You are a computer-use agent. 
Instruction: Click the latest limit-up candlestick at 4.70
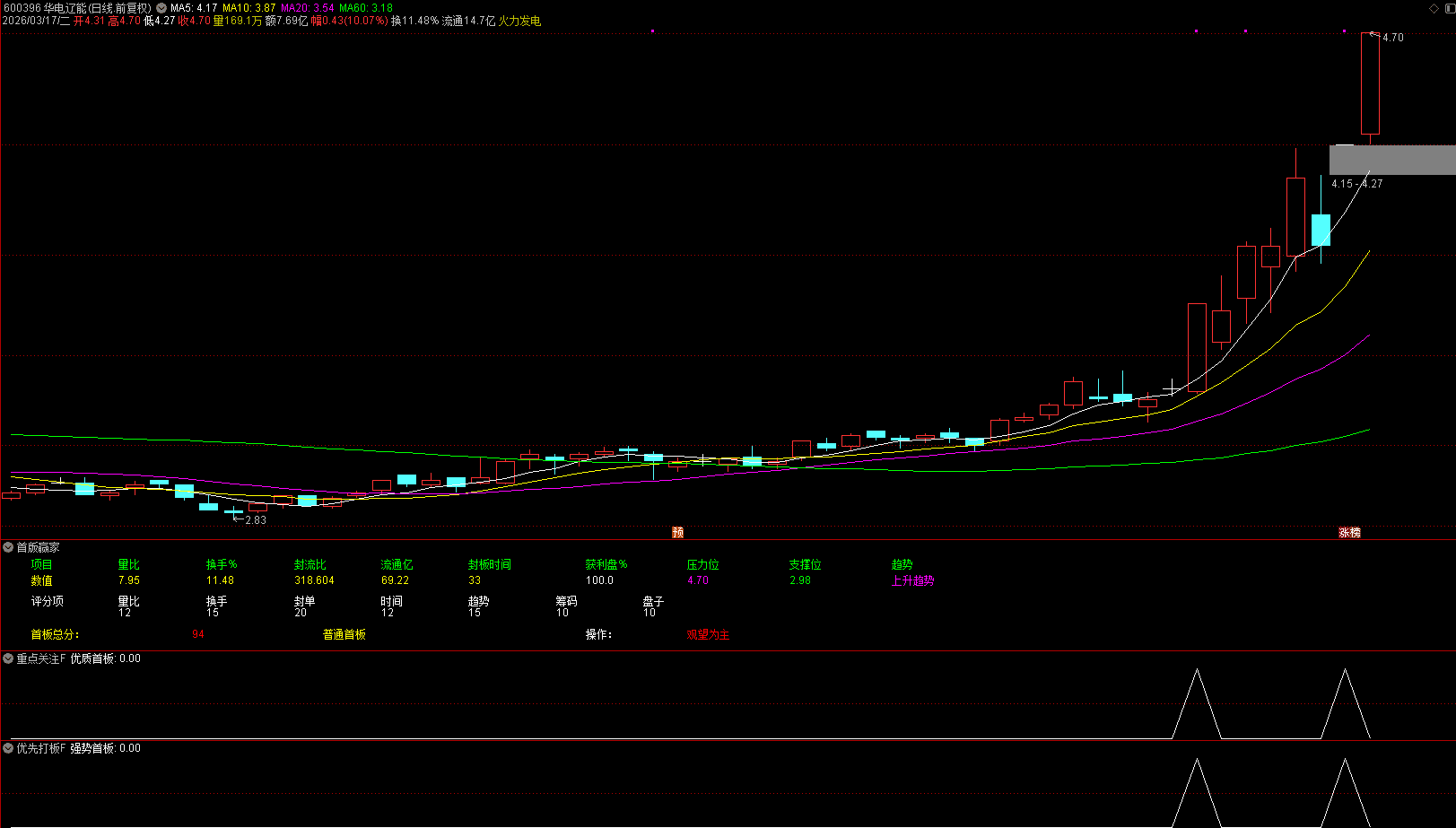click(x=1370, y=84)
